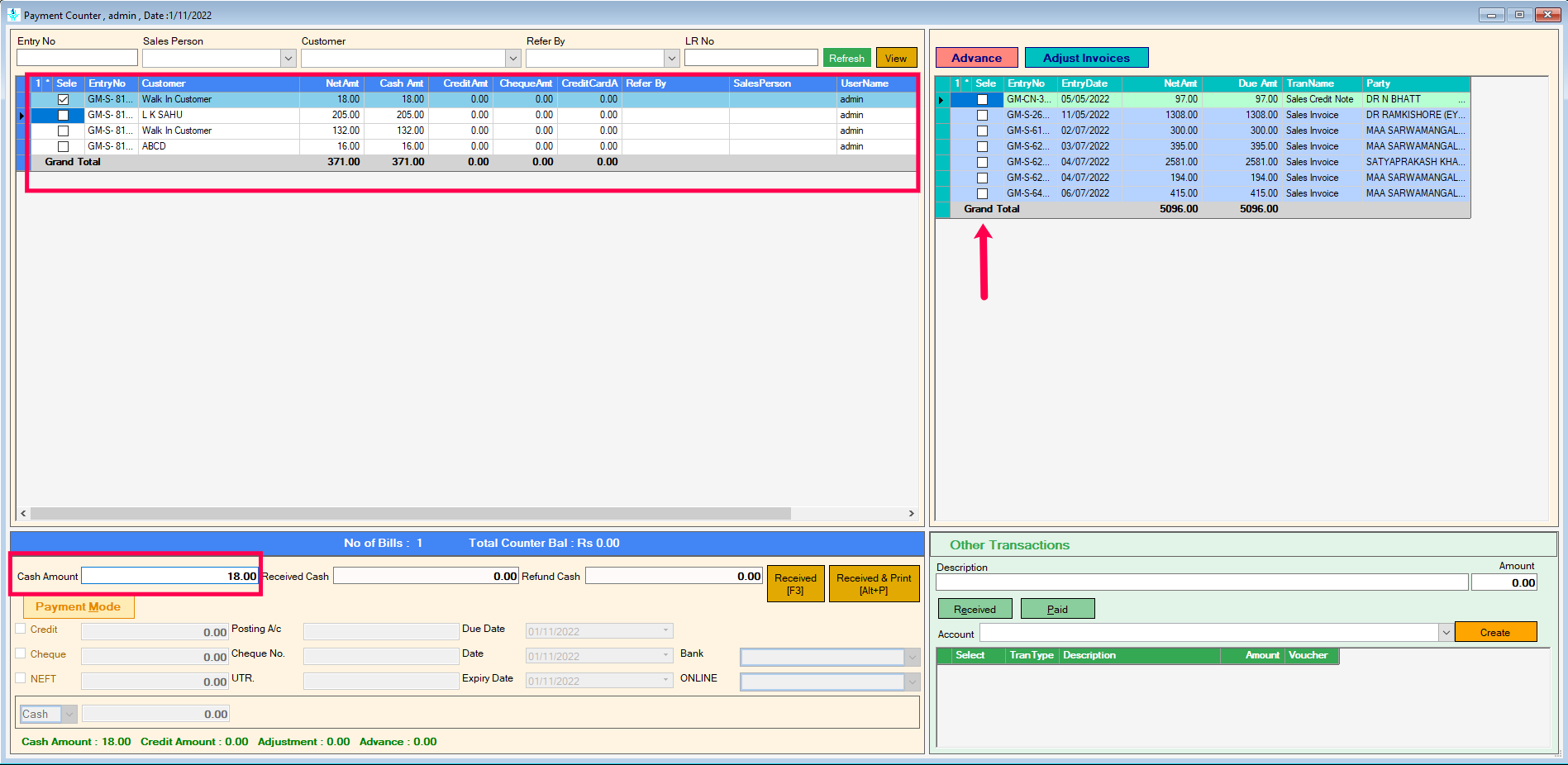Click the Cash Amount input field
The height and width of the screenshot is (765, 1568).
(169, 577)
